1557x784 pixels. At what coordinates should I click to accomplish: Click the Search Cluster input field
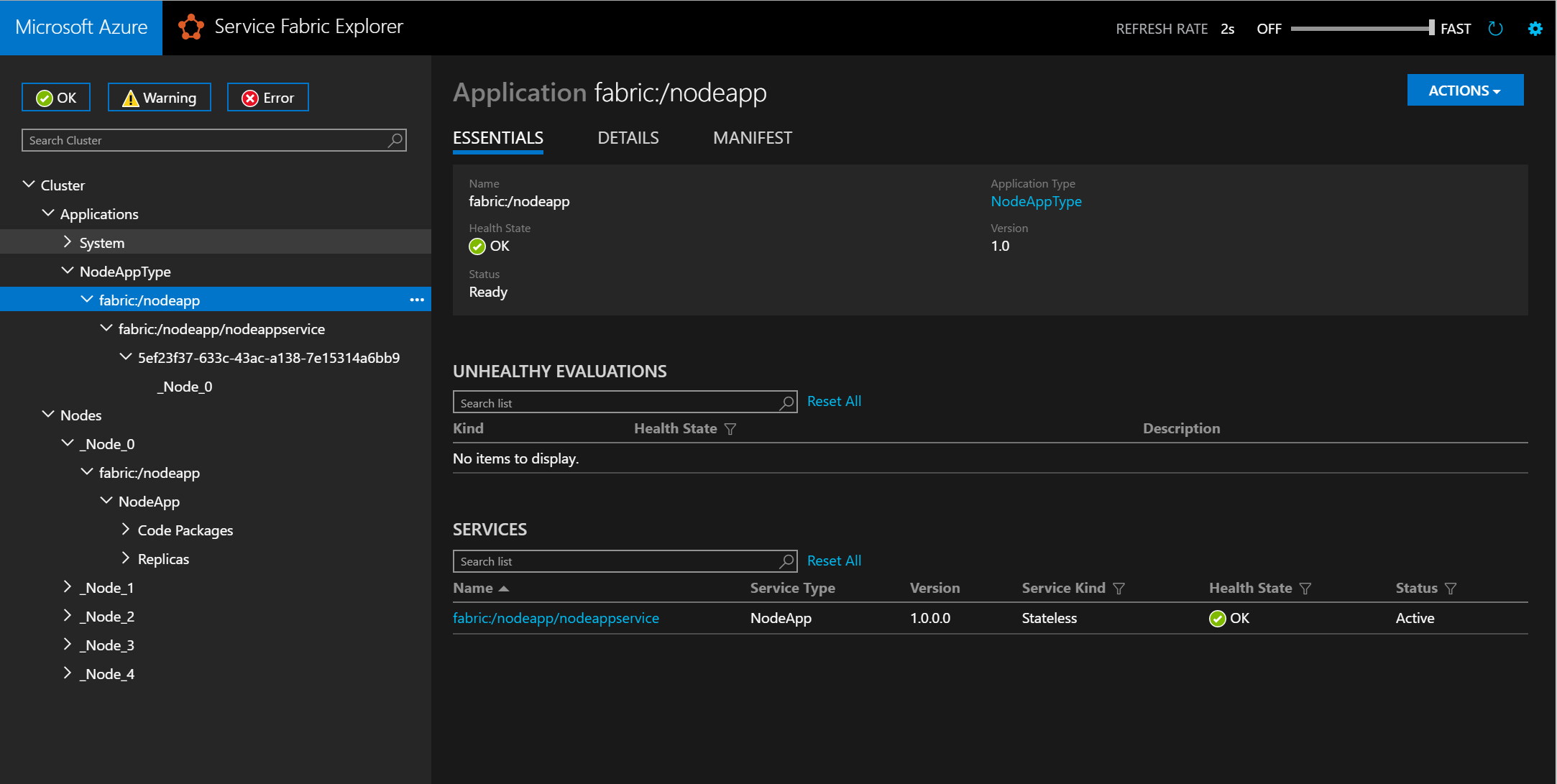(214, 139)
